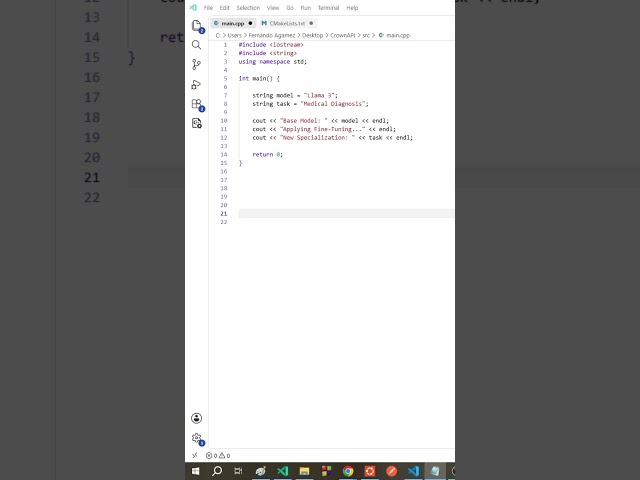Select Desktop in the breadcrumb path

[312, 36]
